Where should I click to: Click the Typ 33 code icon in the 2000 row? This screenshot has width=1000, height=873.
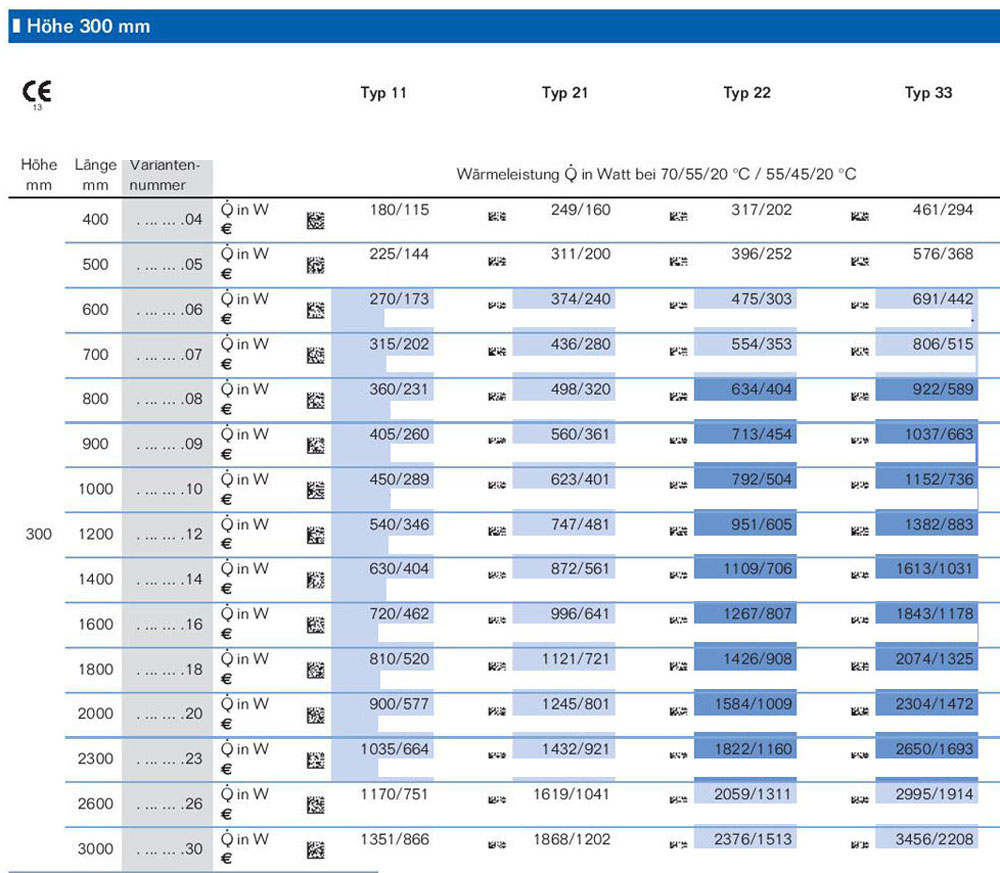(x=860, y=711)
